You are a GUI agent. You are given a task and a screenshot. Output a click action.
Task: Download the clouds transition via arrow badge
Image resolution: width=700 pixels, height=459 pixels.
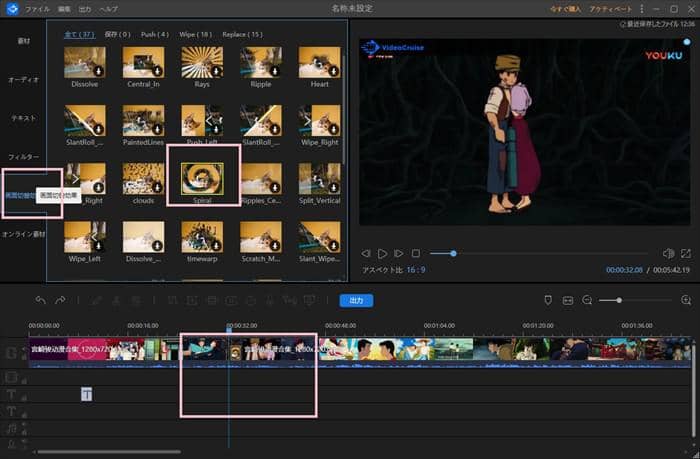(x=157, y=187)
